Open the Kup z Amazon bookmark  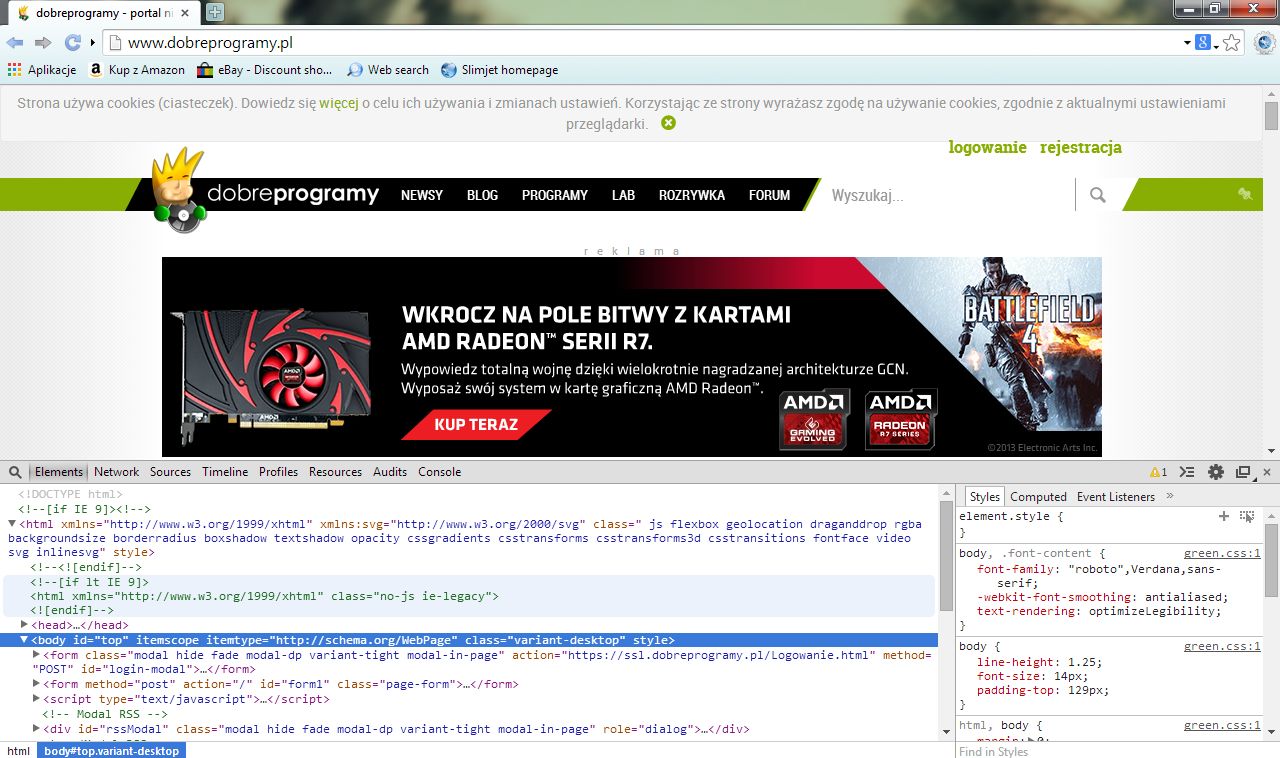pyautogui.click(x=137, y=70)
